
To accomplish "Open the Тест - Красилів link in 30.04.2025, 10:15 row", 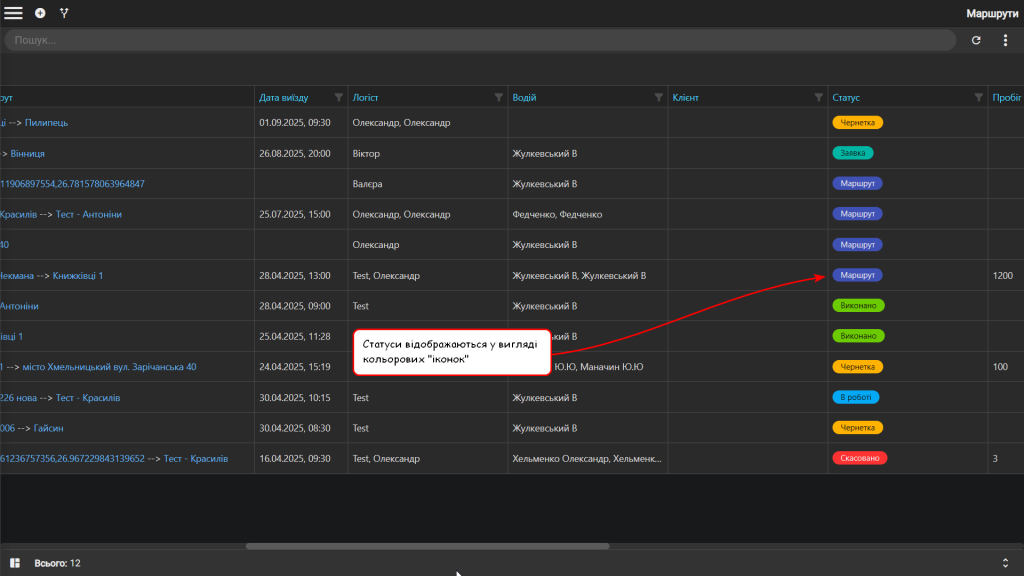I will pyautogui.click(x=88, y=398).
